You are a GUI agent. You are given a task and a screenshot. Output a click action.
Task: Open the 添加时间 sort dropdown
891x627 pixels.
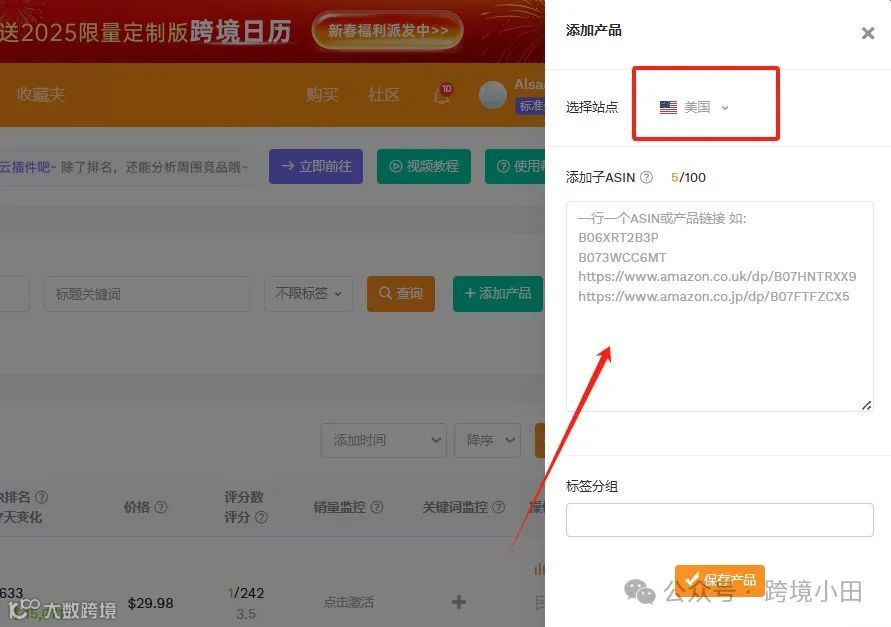[384, 441]
